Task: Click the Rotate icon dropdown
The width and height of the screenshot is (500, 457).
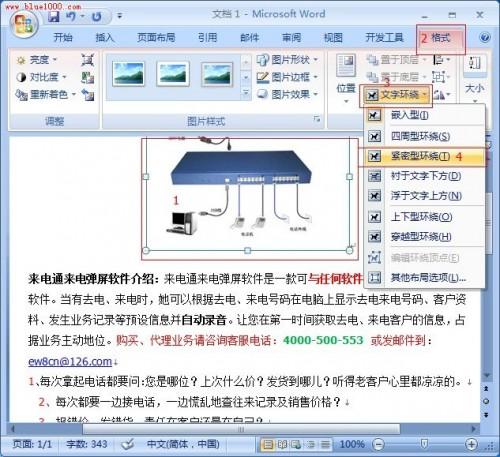Action: [x=441, y=95]
